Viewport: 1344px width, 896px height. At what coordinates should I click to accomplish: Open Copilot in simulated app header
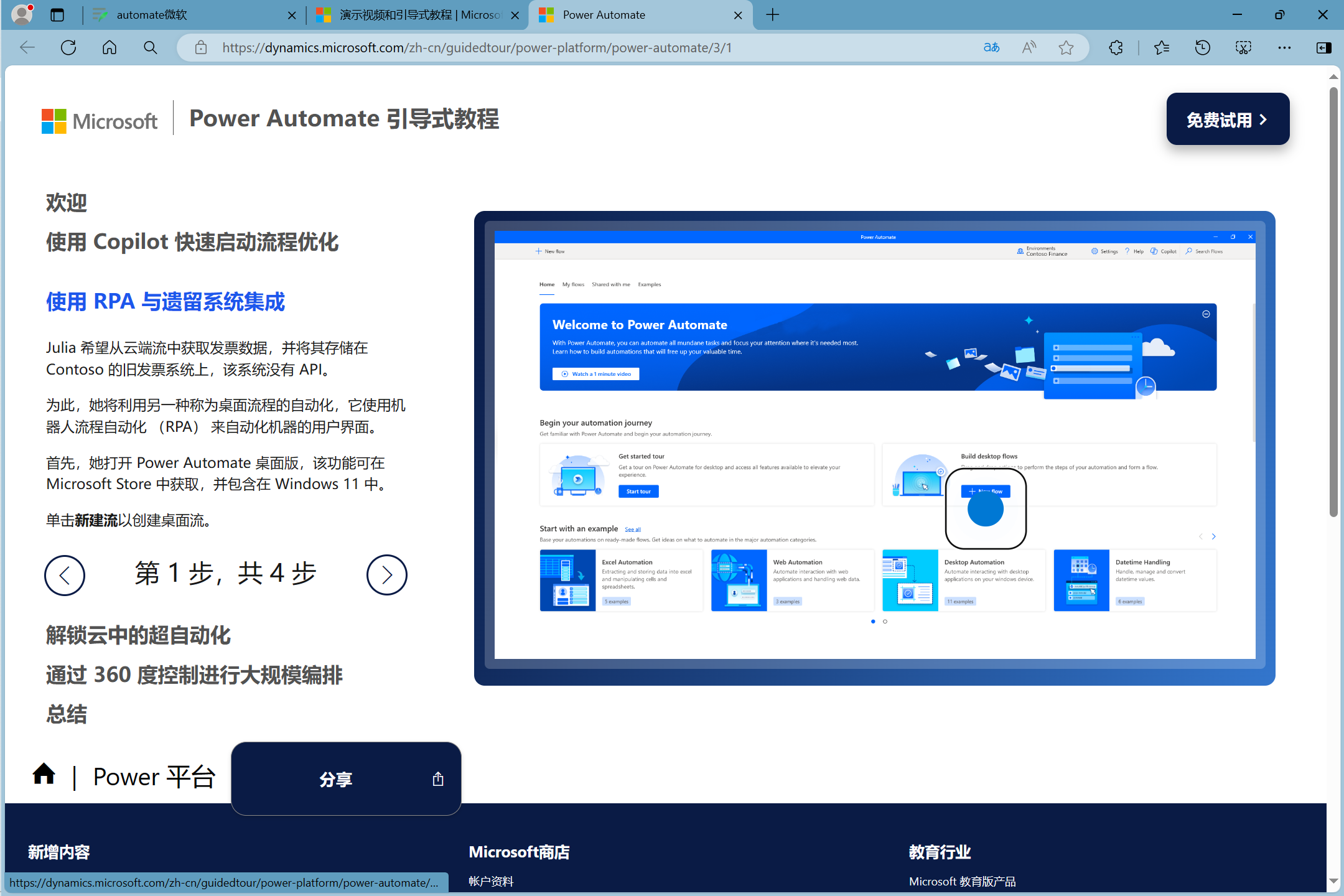pos(1163,251)
